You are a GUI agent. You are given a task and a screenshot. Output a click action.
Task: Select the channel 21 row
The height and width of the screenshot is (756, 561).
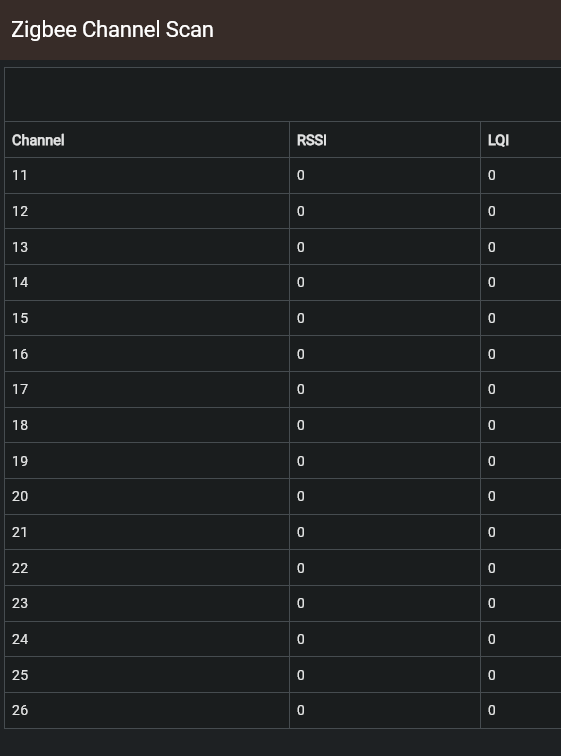click(283, 532)
